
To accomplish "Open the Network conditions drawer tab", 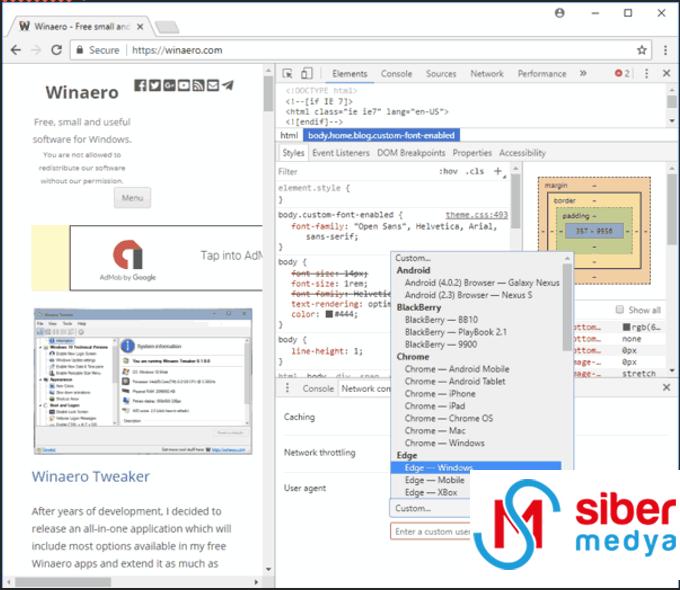I will point(366,389).
